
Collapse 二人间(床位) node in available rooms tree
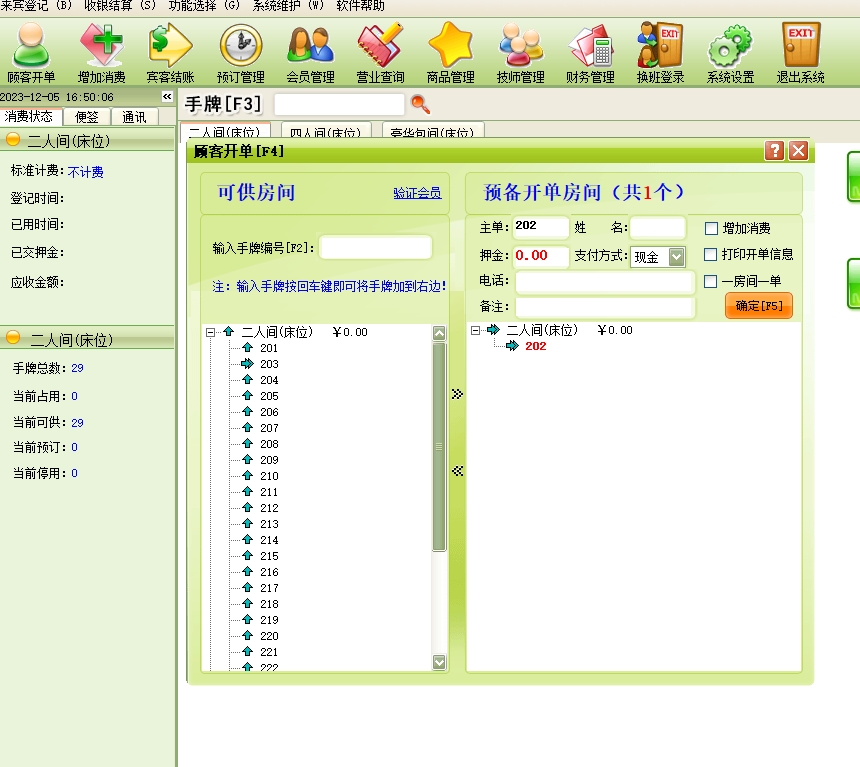pyautogui.click(x=211, y=332)
